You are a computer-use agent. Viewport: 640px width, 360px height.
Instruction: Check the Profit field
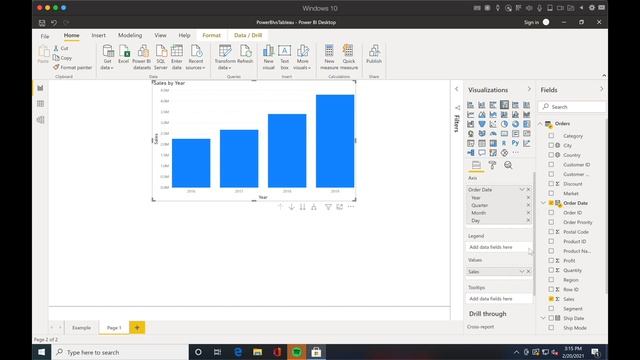point(551,260)
